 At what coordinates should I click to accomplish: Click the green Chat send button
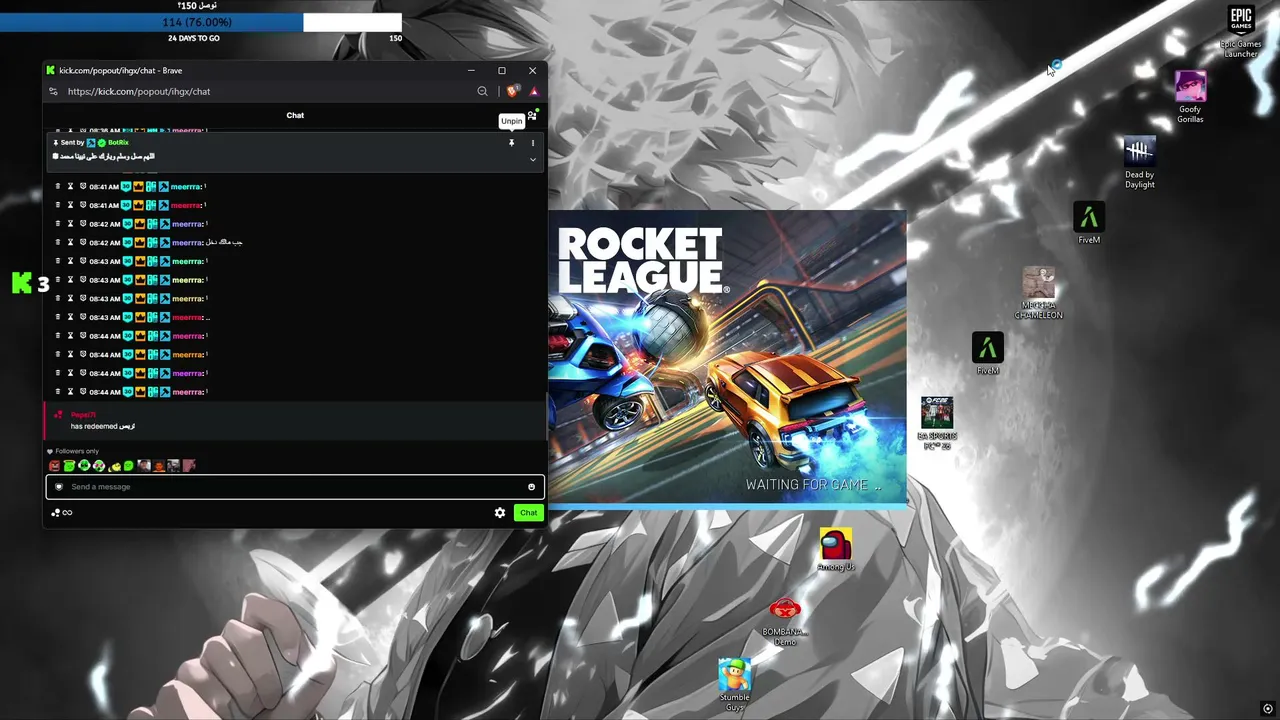click(x=528, y=513)
